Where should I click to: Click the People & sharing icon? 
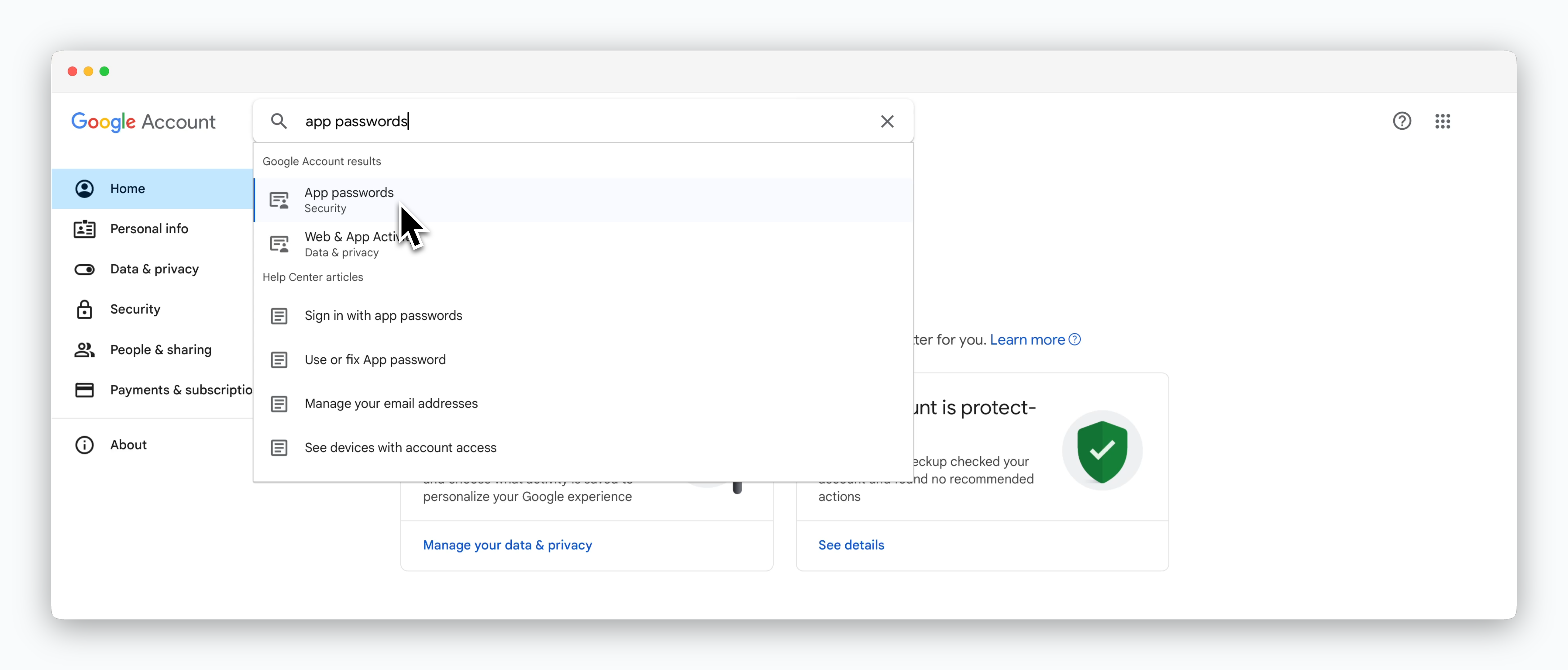[85, 350]
